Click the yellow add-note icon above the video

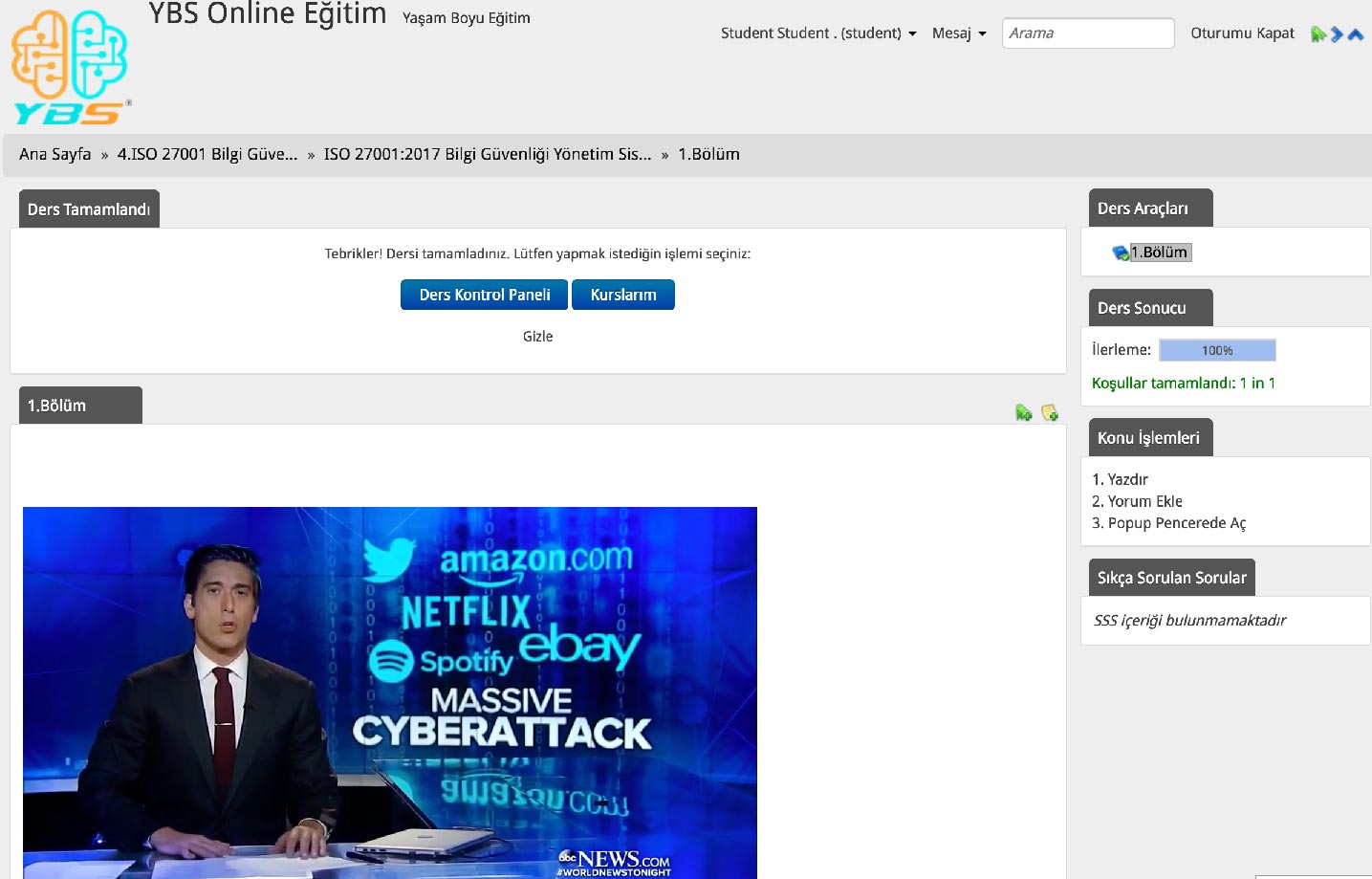(x=1050, y=412)
